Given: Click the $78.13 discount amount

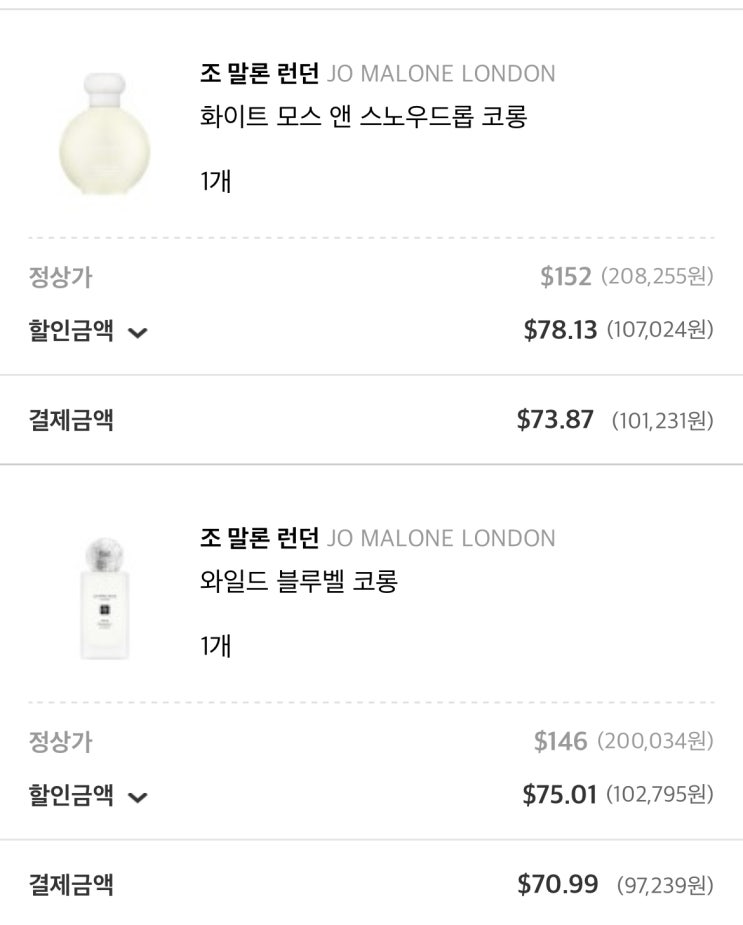Looking at the screenshot, I should (560, 330).
